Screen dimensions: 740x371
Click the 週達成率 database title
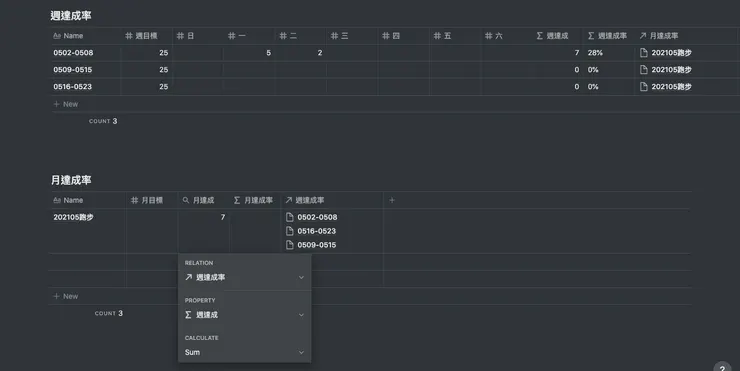[x=71, y=16]
